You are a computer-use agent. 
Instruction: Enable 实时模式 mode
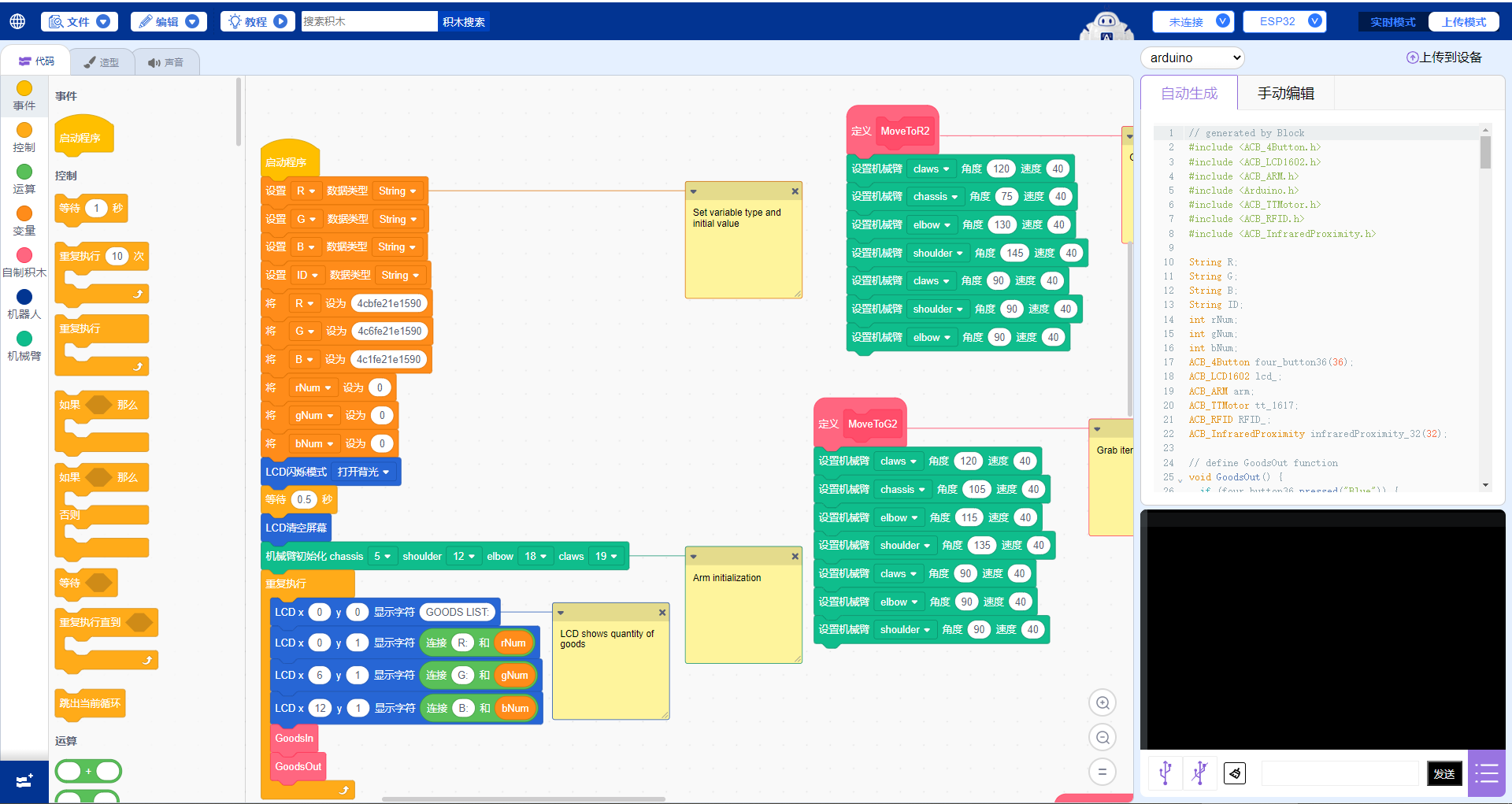click(1391, 22)
